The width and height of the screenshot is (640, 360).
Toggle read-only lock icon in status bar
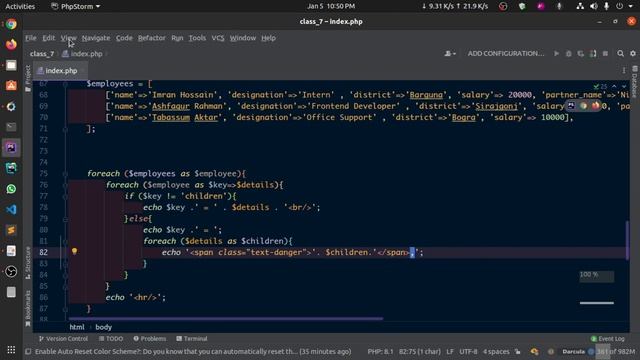[x=518, y=351]
